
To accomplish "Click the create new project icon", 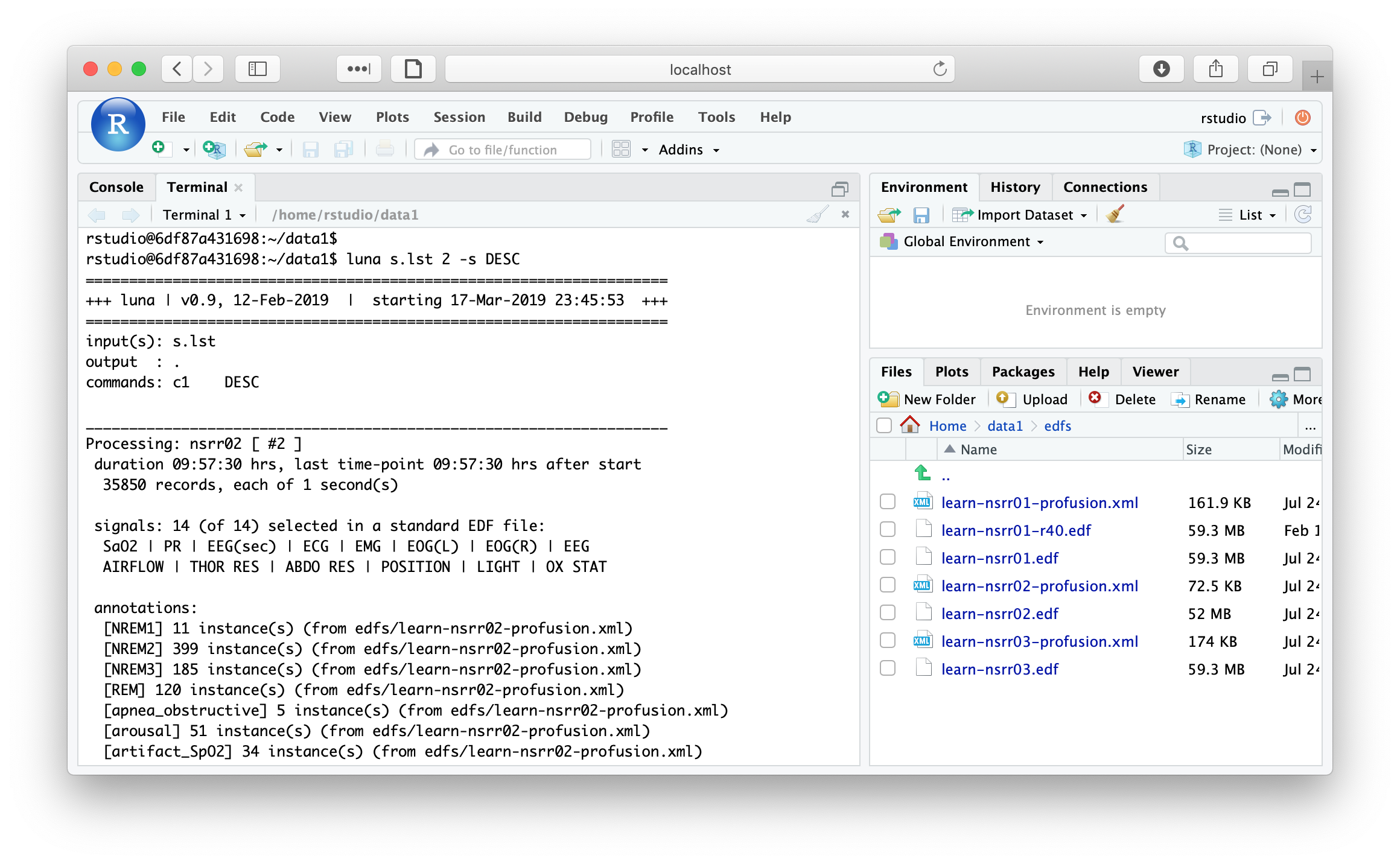I will (214, 149).
